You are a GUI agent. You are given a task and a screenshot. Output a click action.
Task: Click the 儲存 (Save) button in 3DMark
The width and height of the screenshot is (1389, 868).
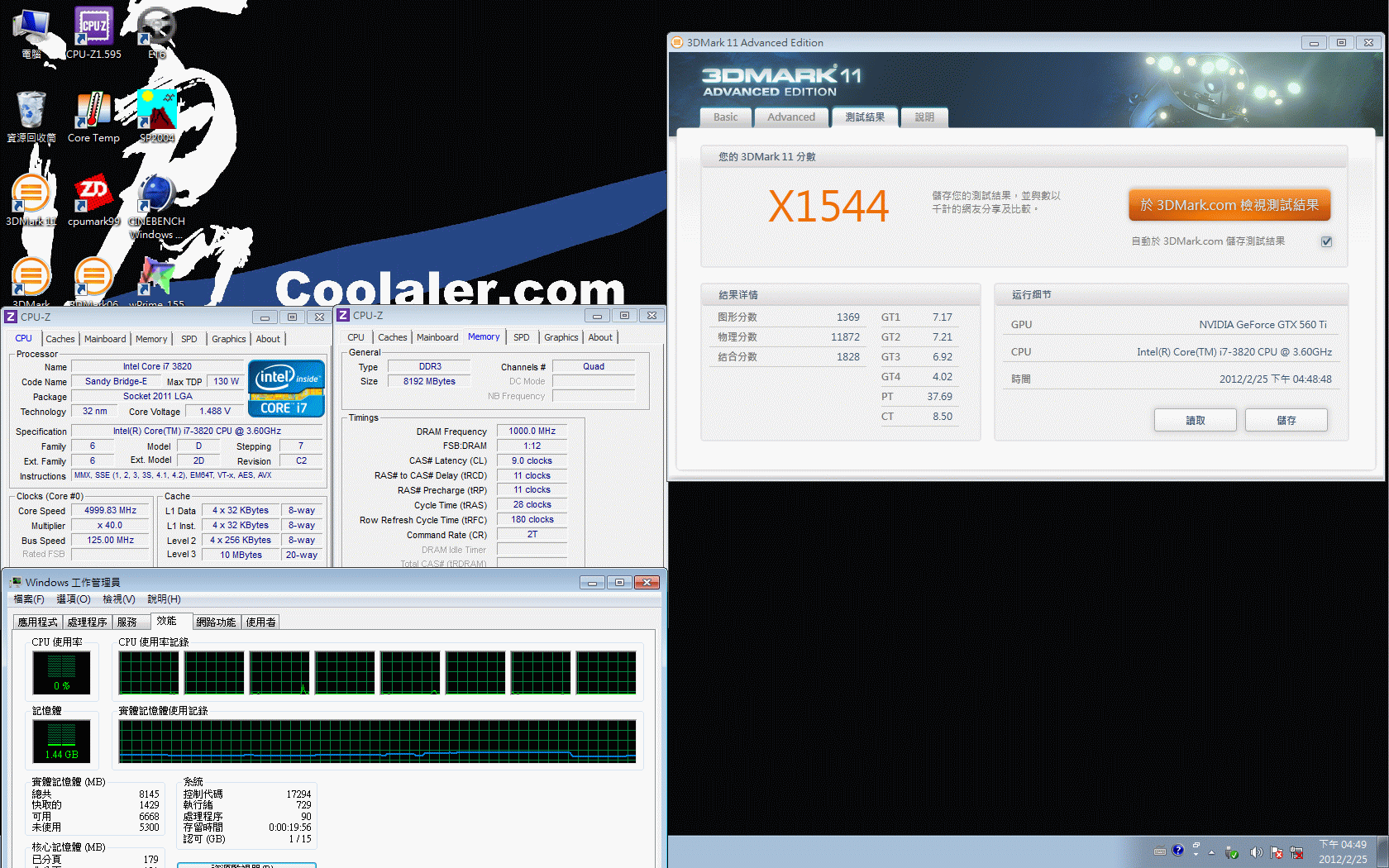1286,420
